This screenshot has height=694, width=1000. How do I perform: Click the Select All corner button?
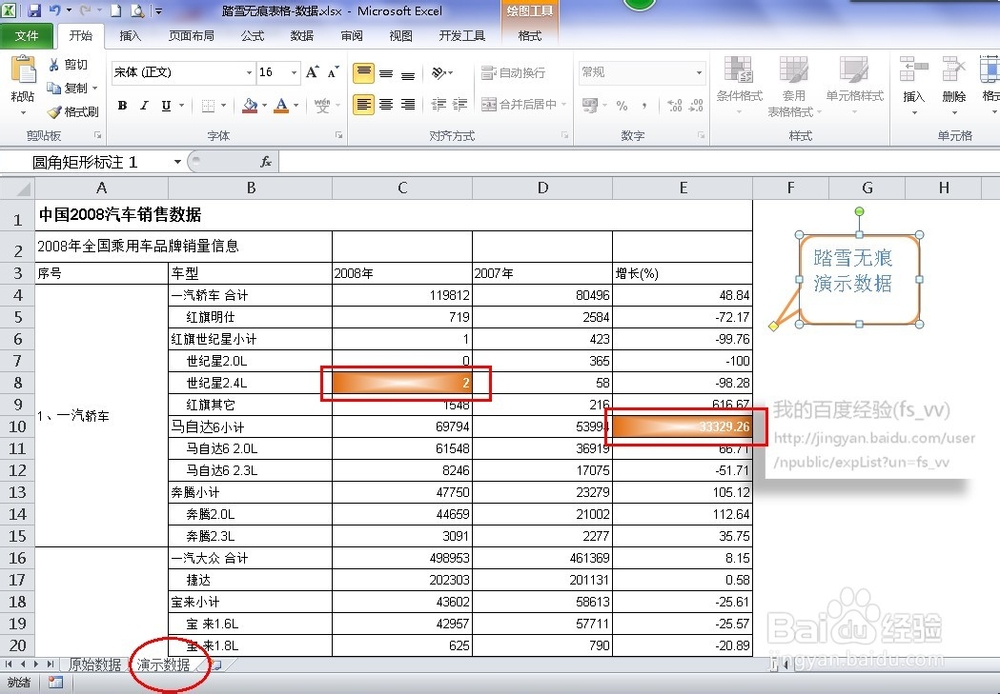coord(17,188)
